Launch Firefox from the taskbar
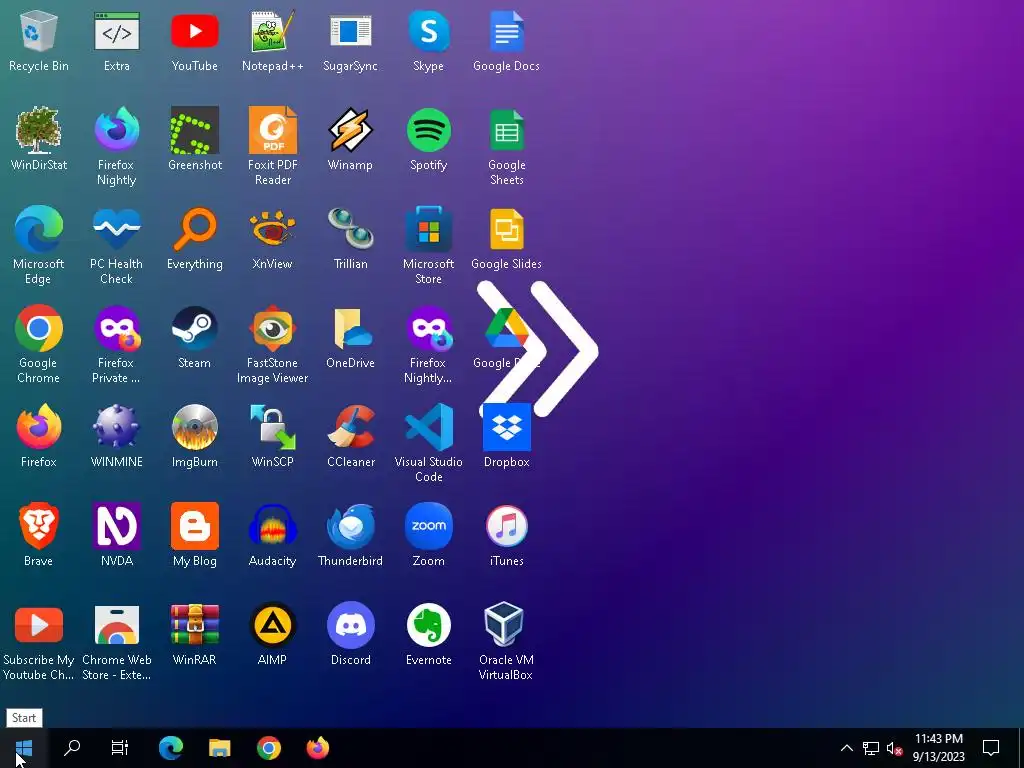This screenshot has height=768, width=1024. 317,748
